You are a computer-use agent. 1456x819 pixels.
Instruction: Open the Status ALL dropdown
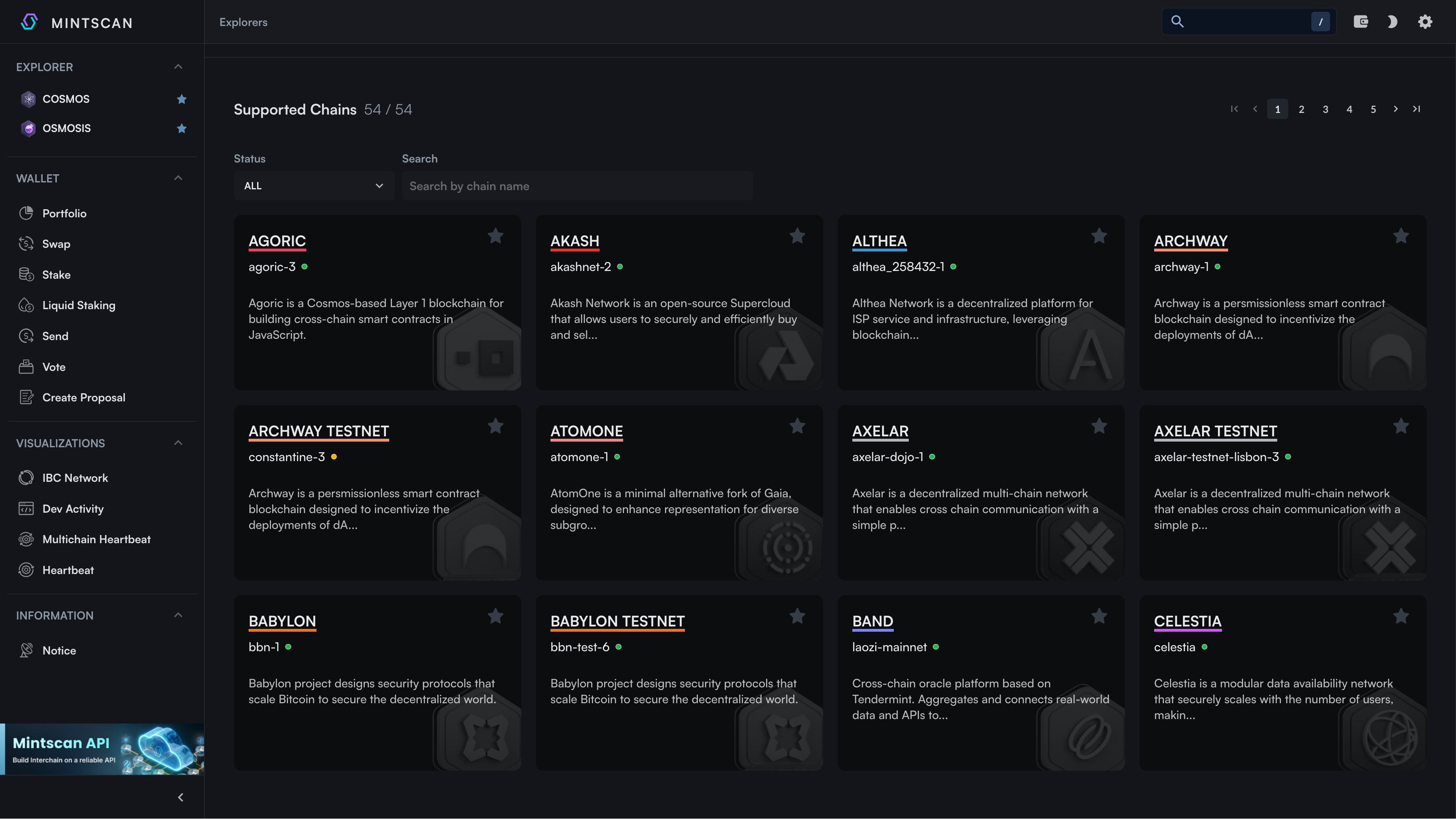click(x=314, y=186)
